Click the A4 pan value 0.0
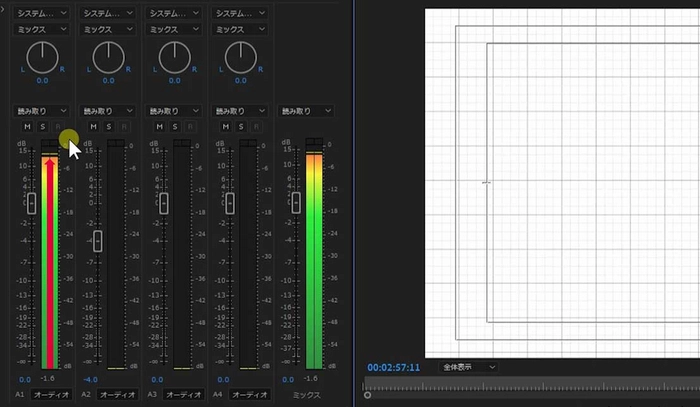 [241, 81]
